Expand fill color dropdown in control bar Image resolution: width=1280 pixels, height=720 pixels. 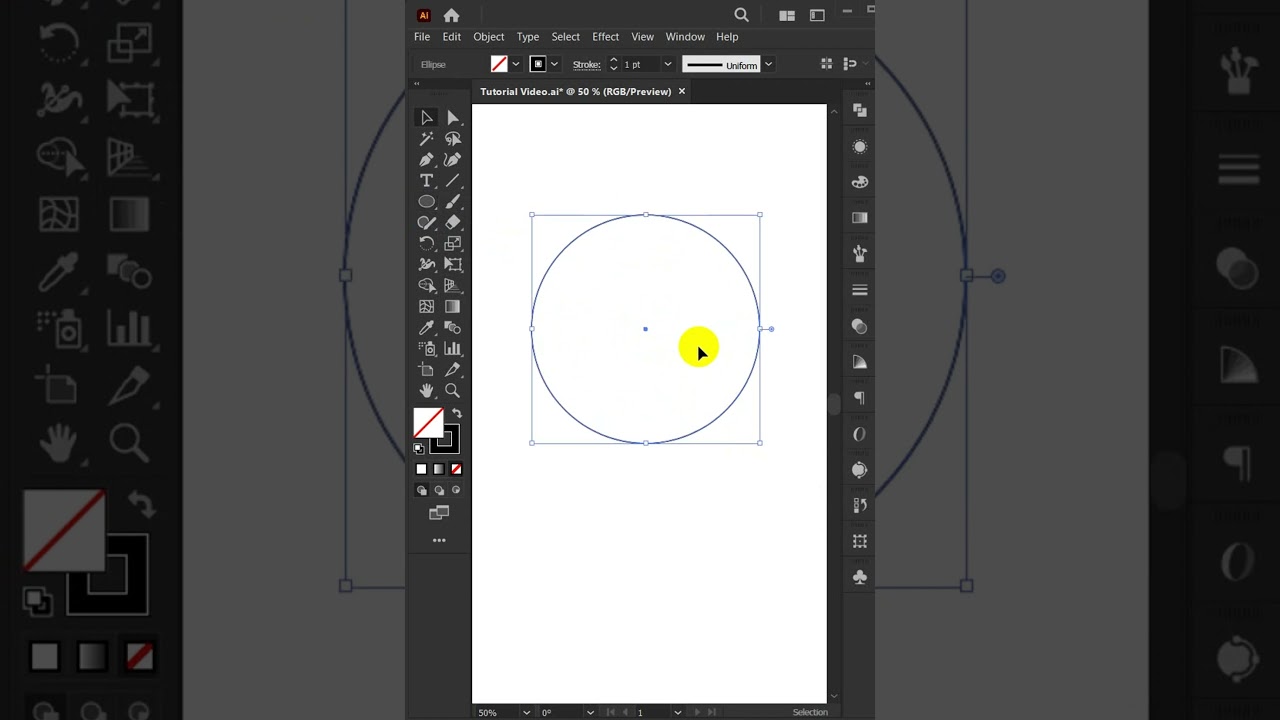pyautogui.click(x=516, y=64)
